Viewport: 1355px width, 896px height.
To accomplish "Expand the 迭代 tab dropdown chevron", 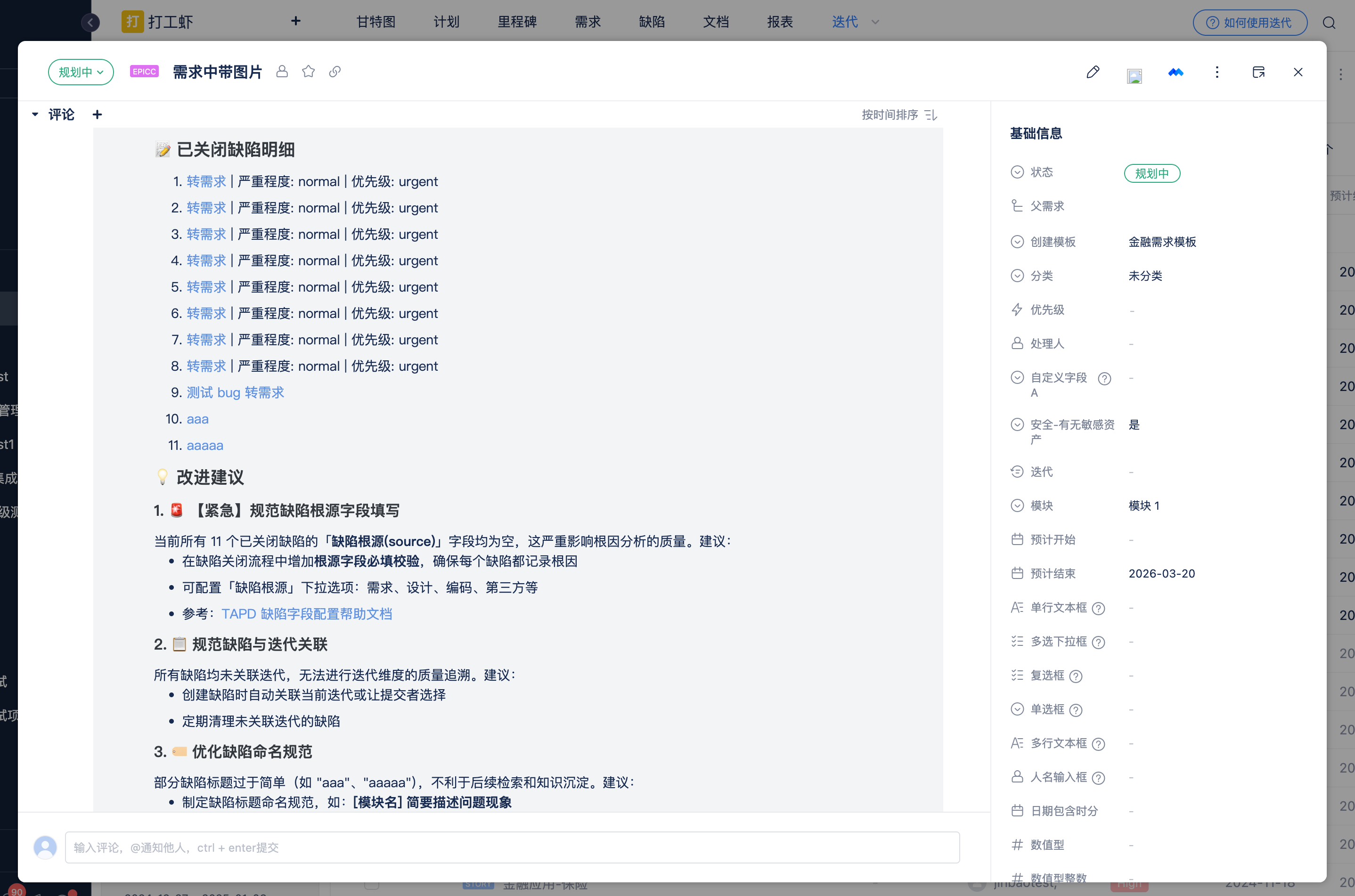I will pos(875,22).
